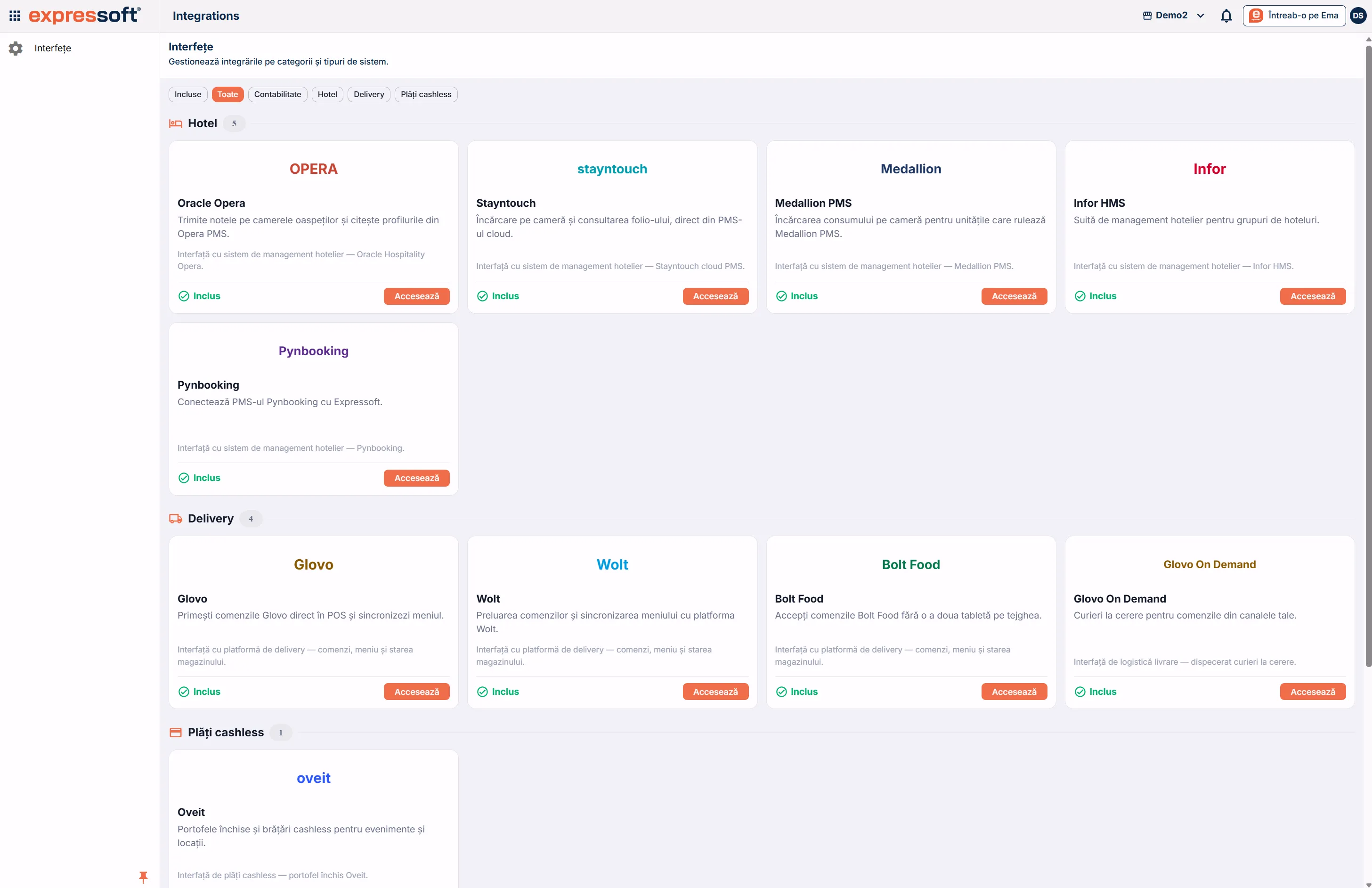Open the apps grid launcher icon
Screen dimensions: 1372x888
click(x=15, y=16)
